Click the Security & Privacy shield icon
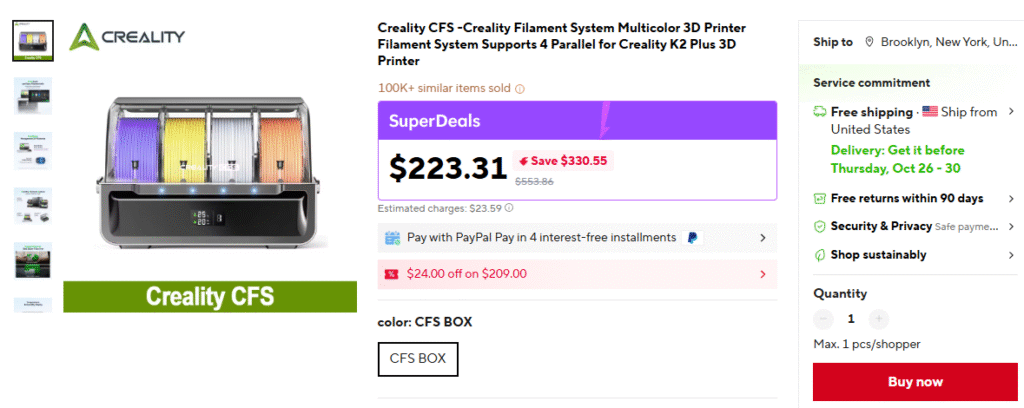Viewport: 1024px width, 408px height. click(x=820, y=227)
